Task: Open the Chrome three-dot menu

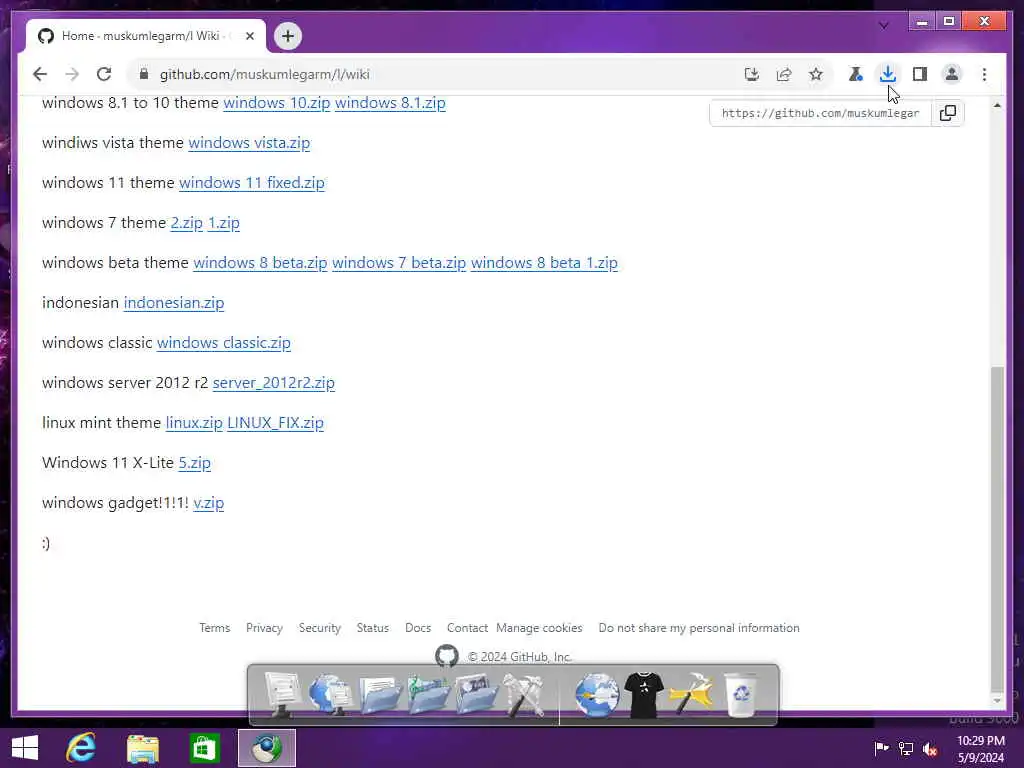Action: click(x=984, y=74)
